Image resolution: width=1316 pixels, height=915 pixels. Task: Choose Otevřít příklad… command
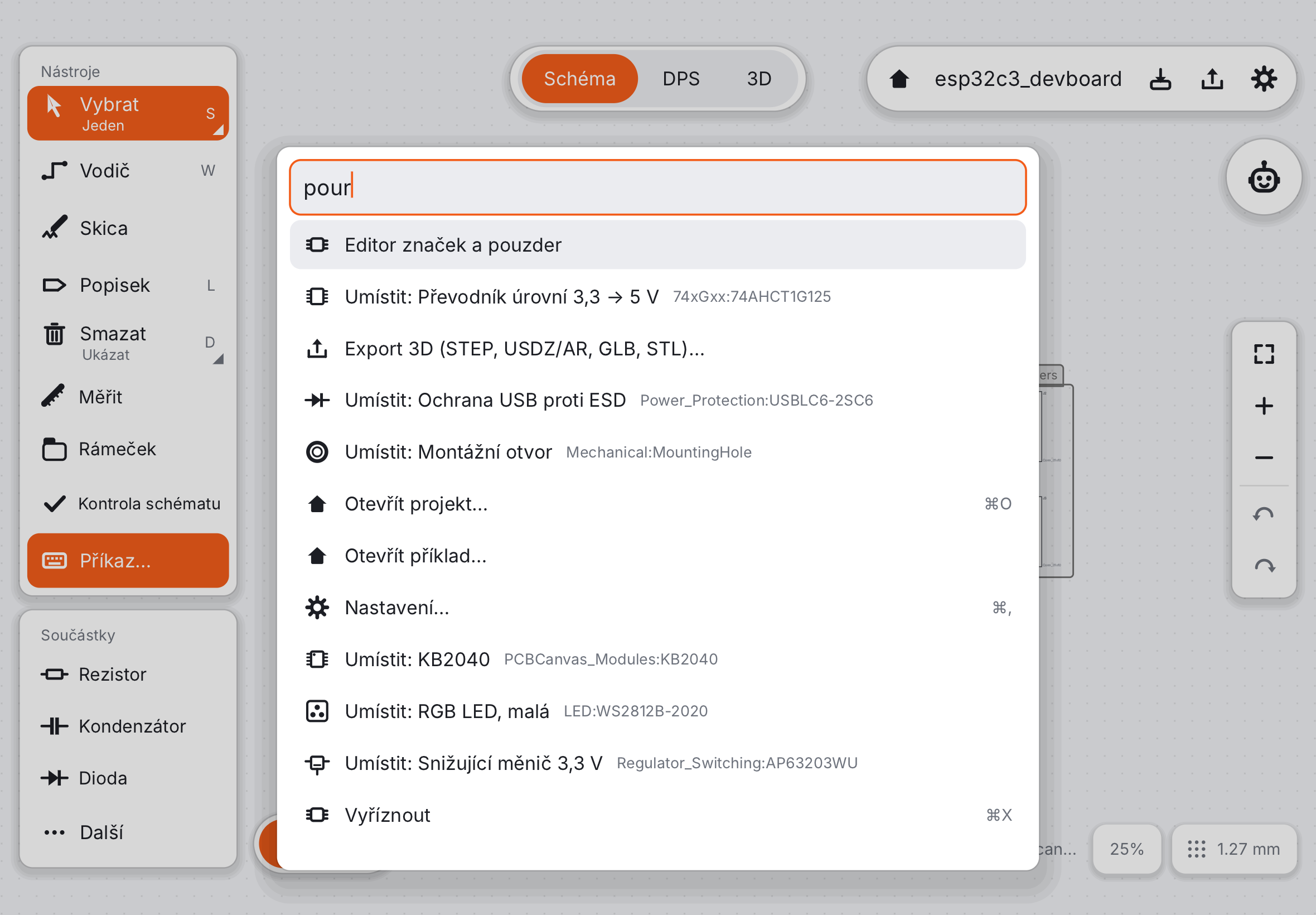(x=657, y=556)
